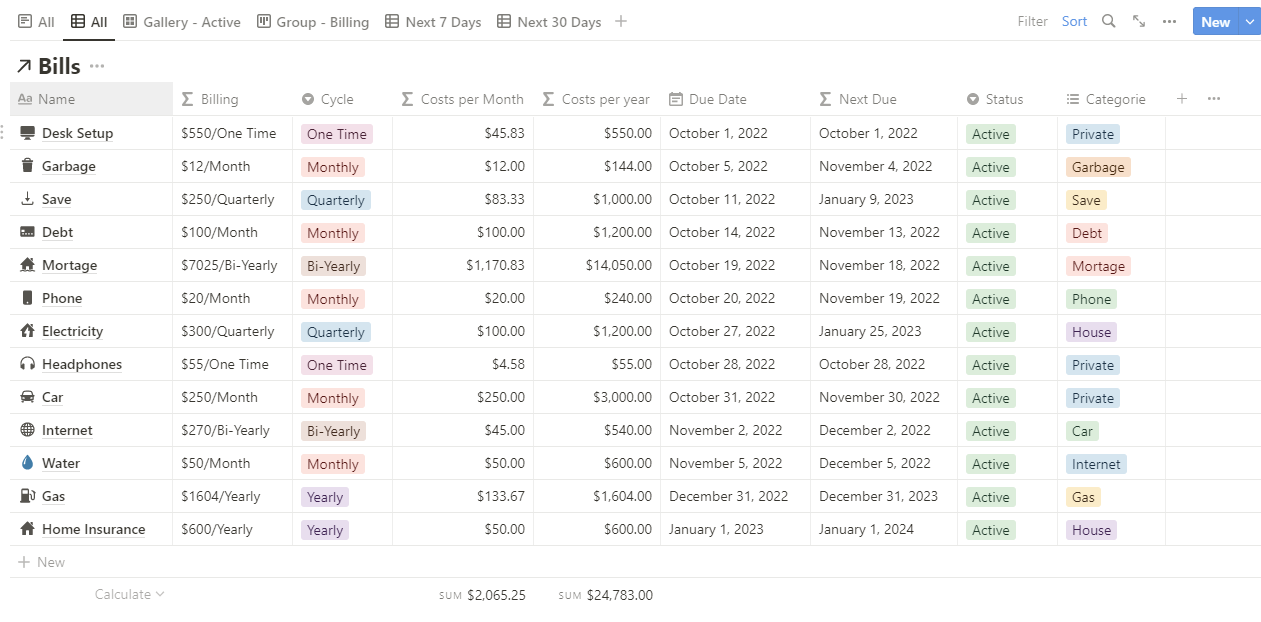Click $7025/Bi-Yearly billing cell

[x=230, y=265]
